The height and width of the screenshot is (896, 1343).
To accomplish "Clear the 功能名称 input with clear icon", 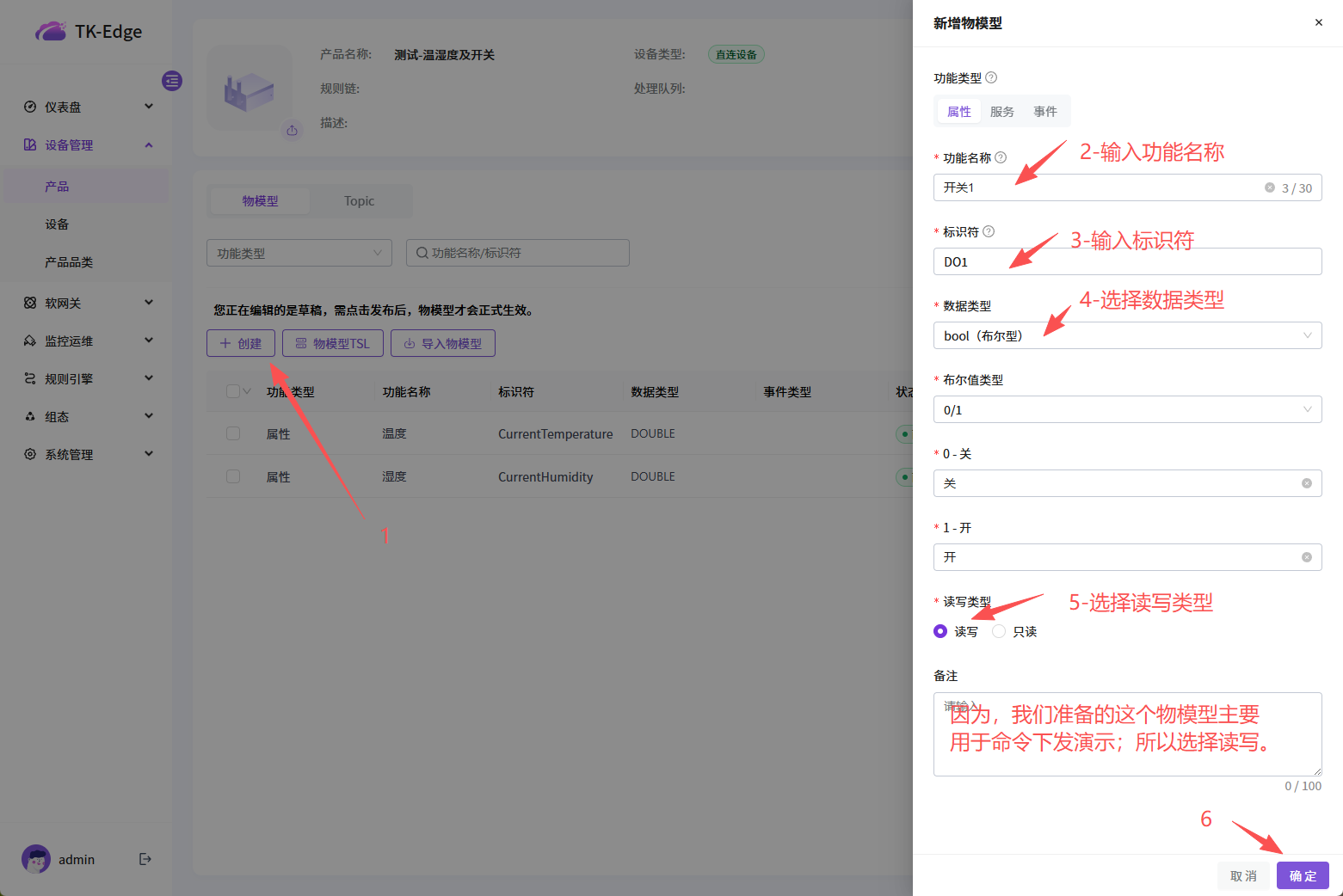I will 1269,187.
